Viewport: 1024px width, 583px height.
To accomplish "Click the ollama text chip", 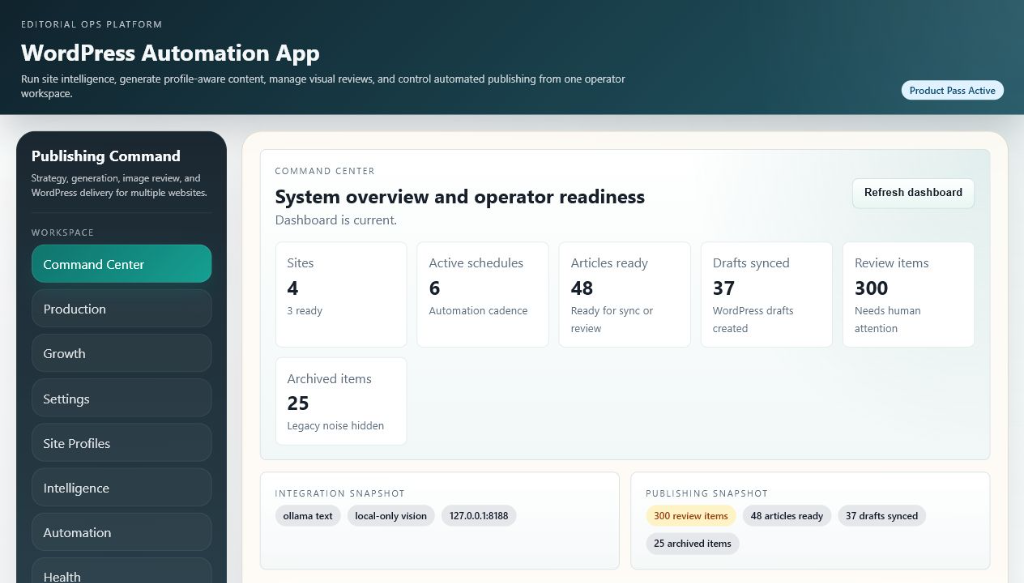I will (x=308, y=516).
